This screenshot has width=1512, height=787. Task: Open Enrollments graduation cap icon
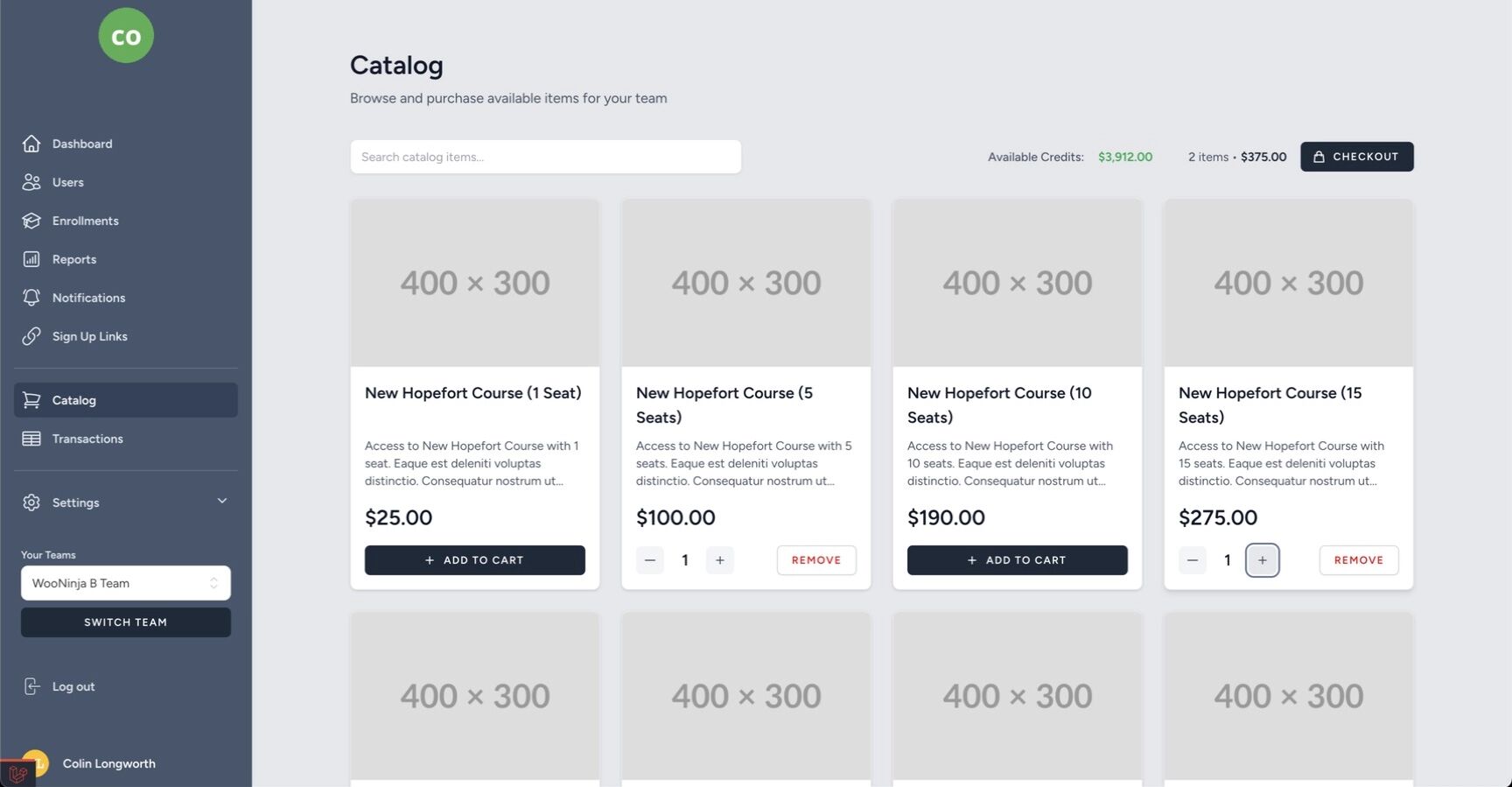pyautogui.click(x=31, y=221)
